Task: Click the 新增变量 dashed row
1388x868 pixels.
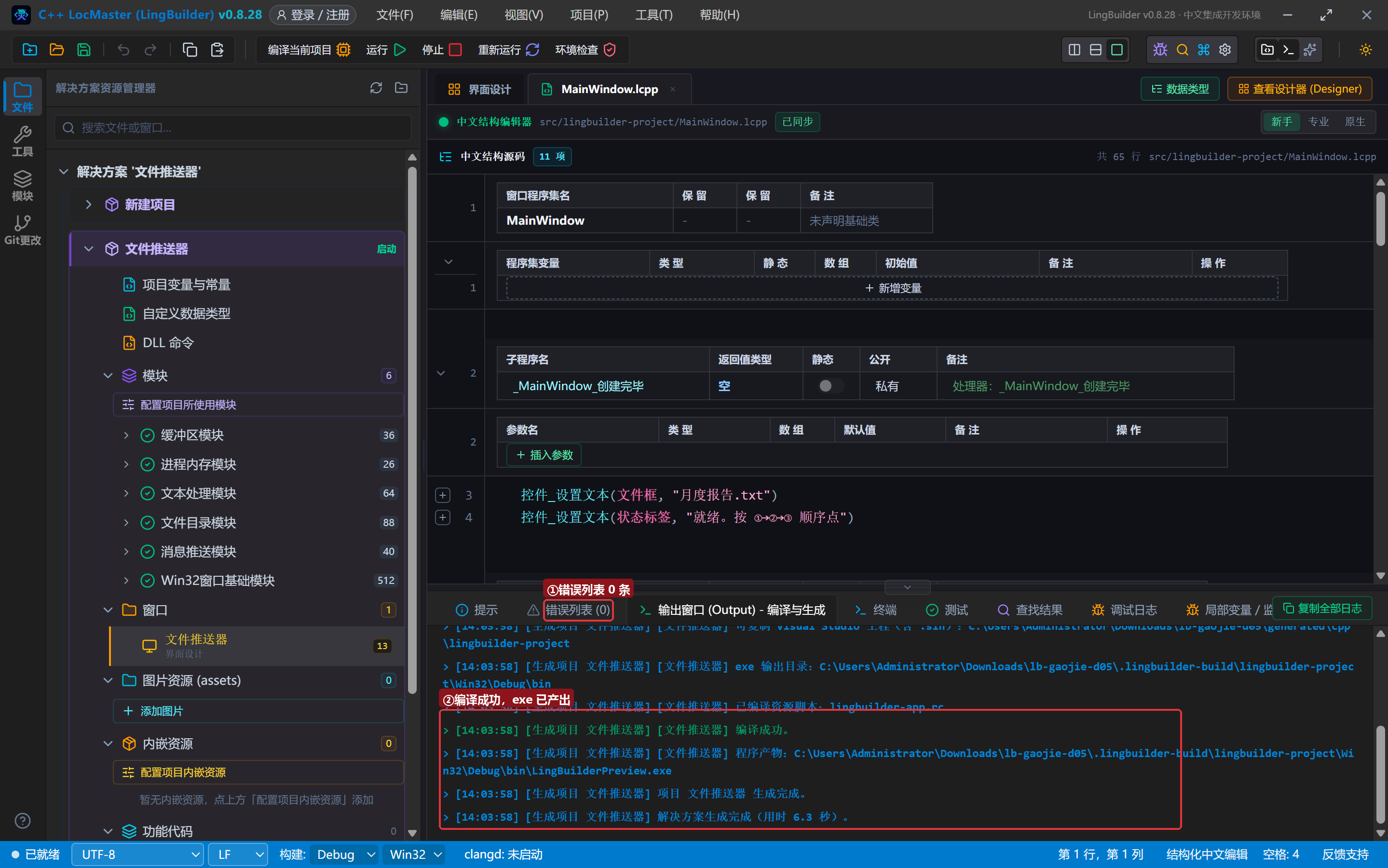Action: [x=892, y=288]
